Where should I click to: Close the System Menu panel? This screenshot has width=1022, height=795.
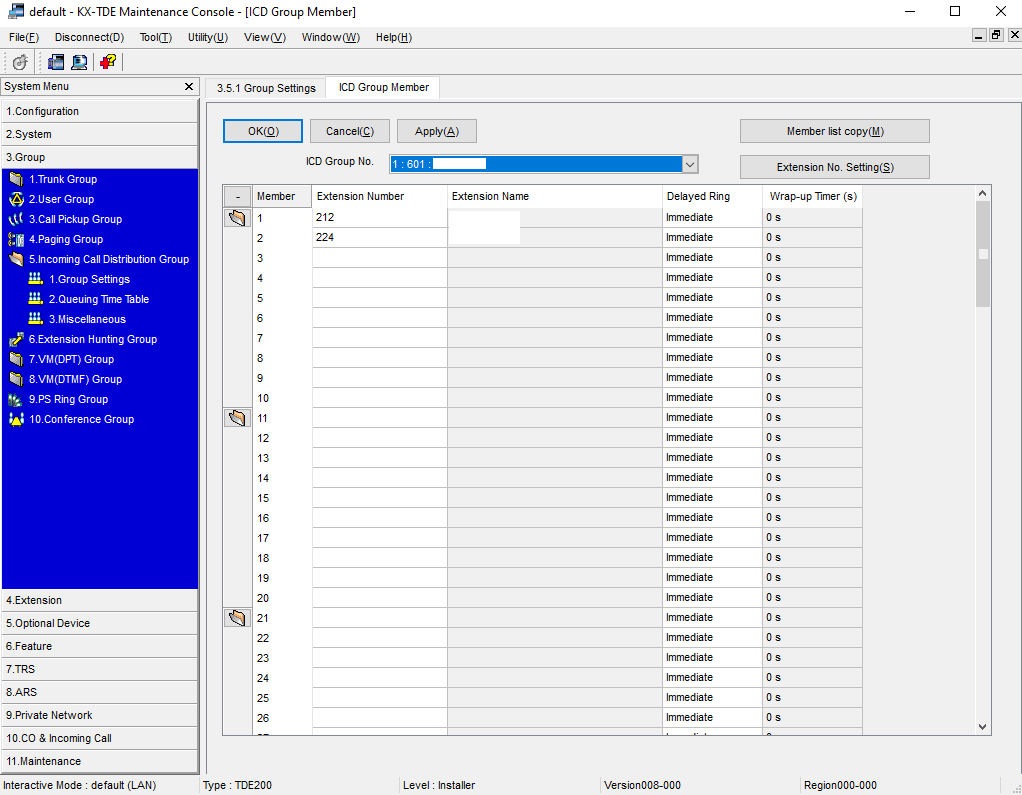point(189,87)
